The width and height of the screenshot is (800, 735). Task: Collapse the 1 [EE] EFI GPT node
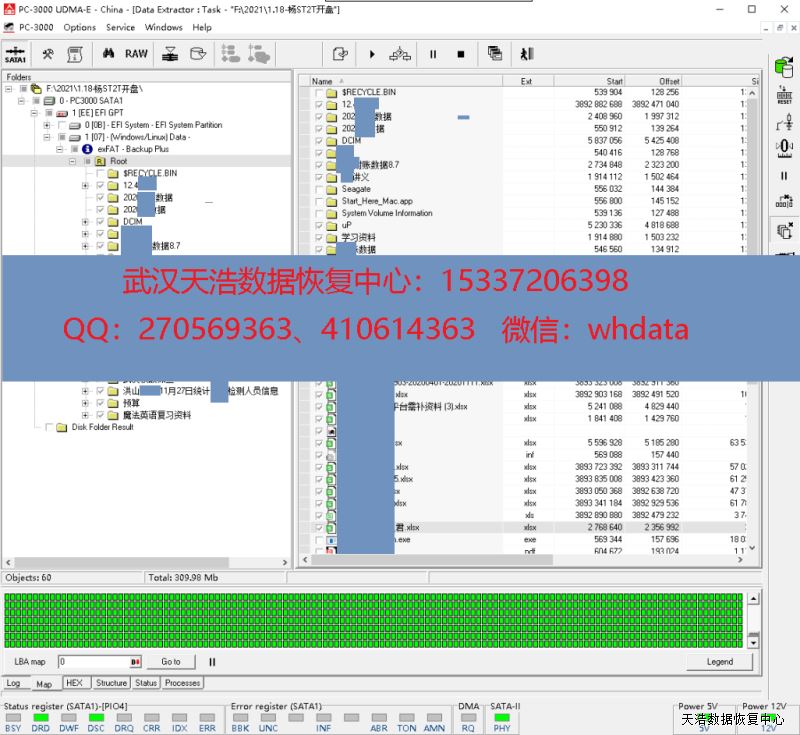34,113
